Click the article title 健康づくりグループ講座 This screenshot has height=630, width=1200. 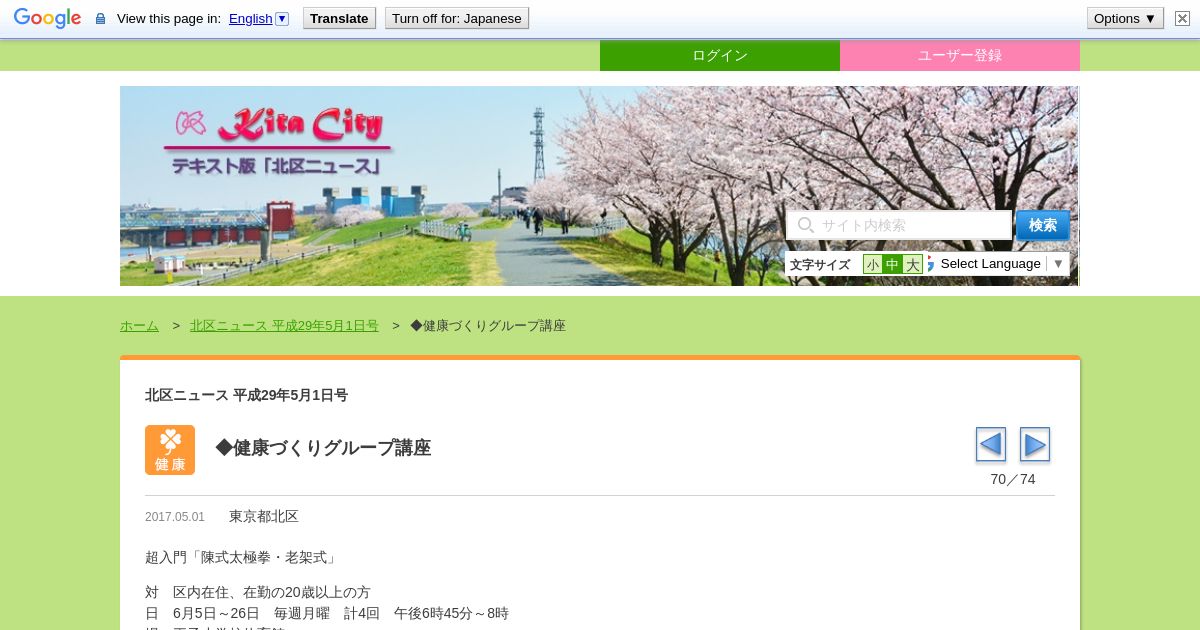point(323,448)
